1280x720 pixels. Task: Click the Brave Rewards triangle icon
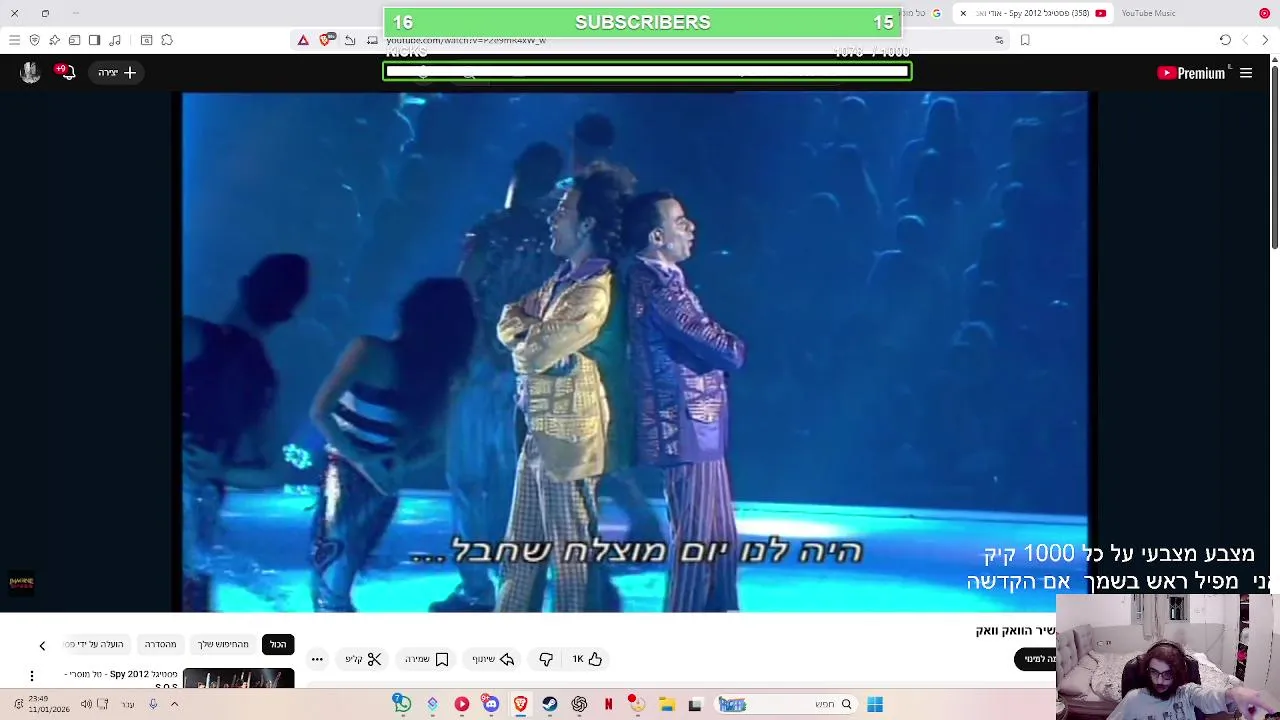(303, 40)
